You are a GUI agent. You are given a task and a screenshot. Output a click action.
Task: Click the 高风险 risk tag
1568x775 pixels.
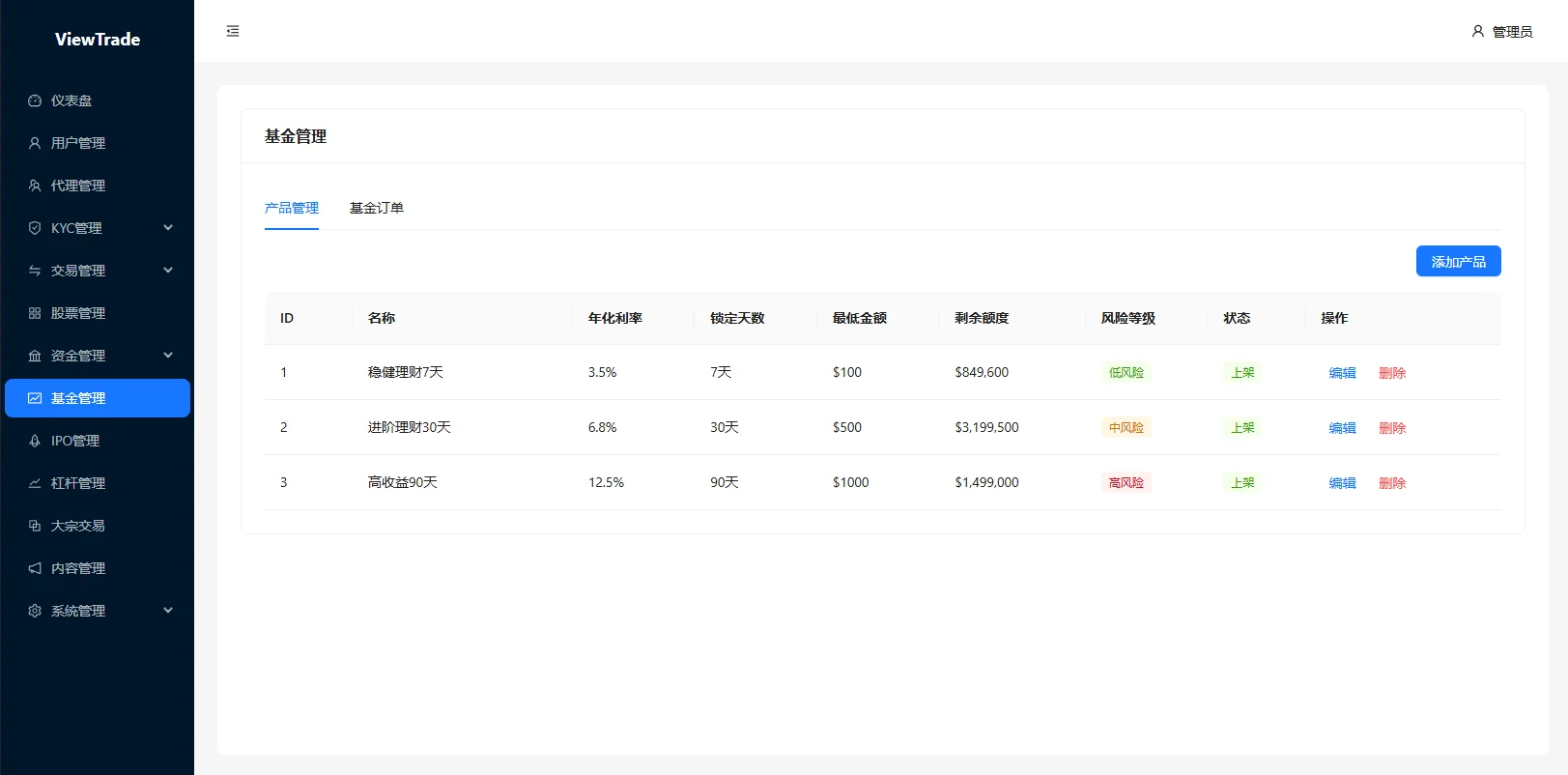coord(1126,482)
